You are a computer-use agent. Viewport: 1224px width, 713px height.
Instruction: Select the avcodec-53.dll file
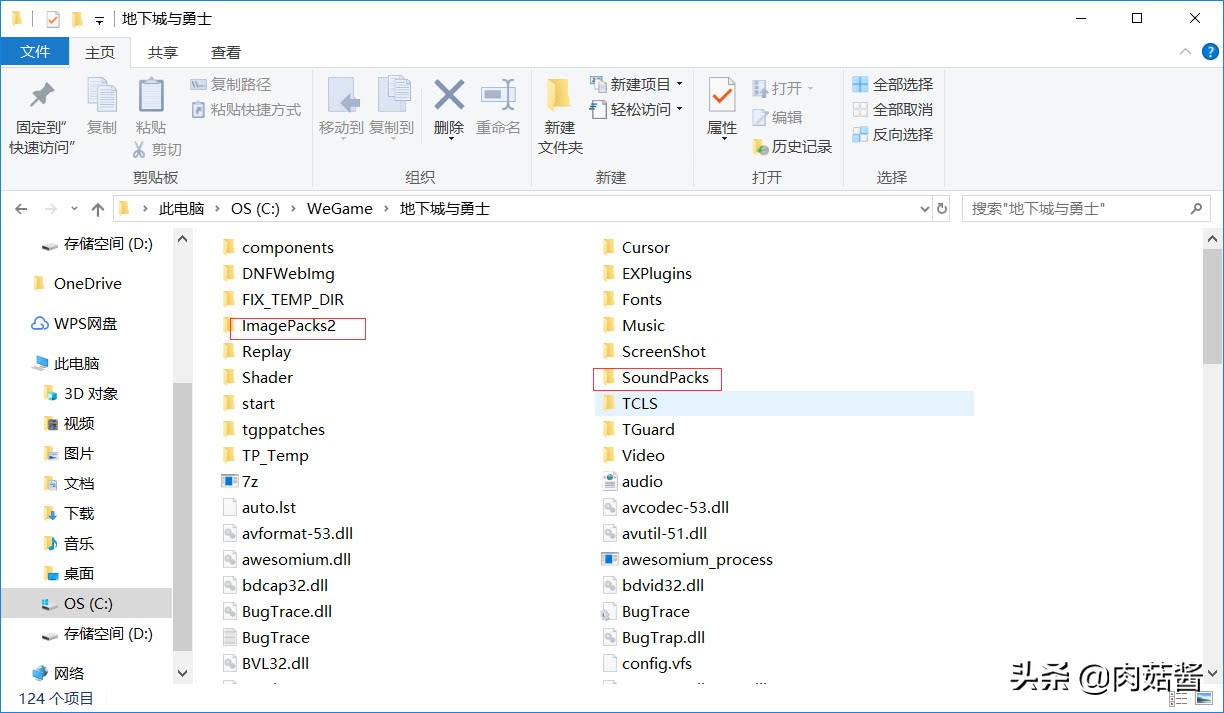coord(665,507)
